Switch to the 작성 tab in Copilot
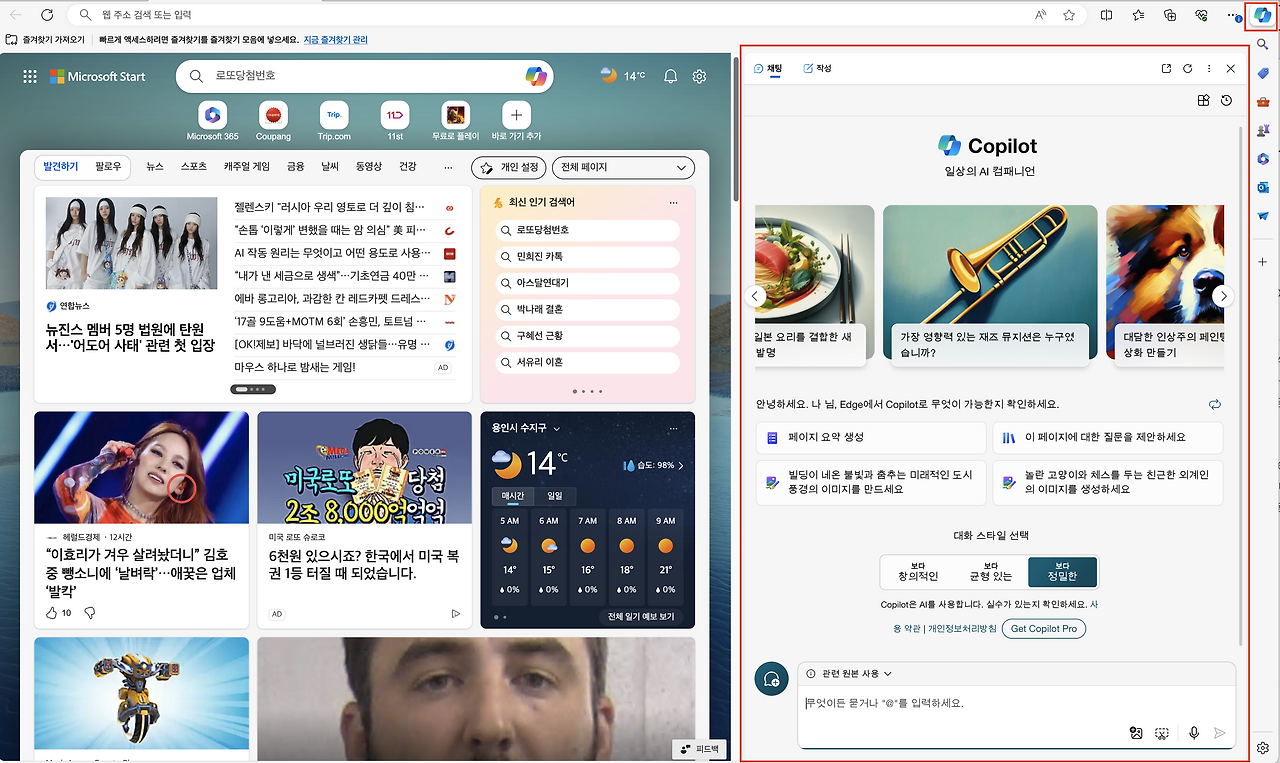Viewport: 1280px width, 763px height. coord(817,68)
